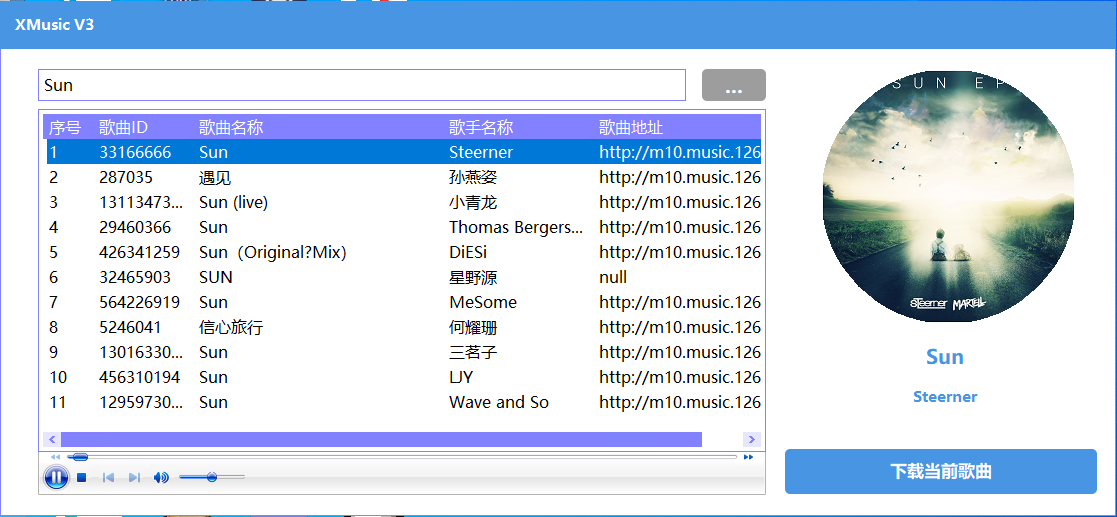Stop playback with the square stop button
Screen dimensions: 1117x517
coord(81,477)
